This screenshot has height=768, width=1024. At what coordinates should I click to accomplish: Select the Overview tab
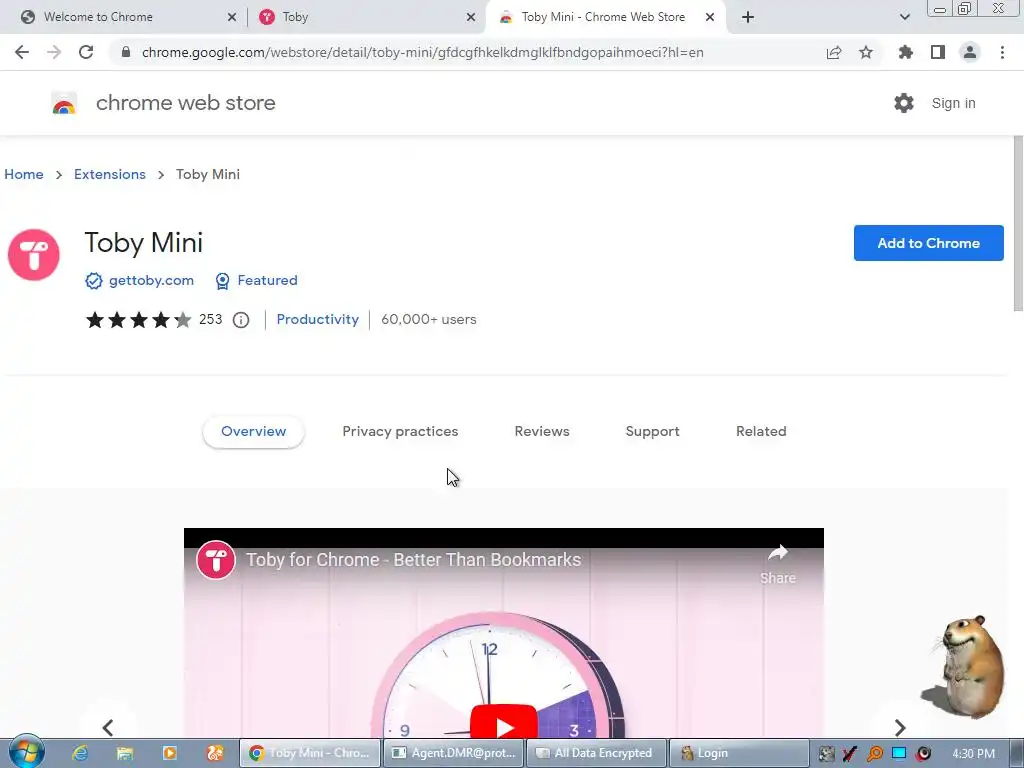253,432
